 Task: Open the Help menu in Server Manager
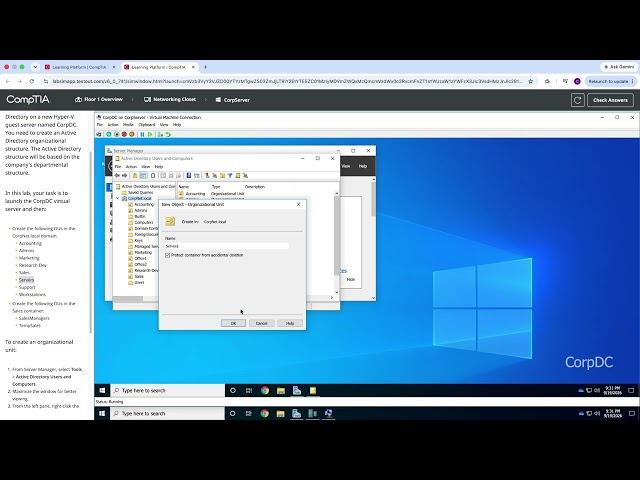pos(362,166)
